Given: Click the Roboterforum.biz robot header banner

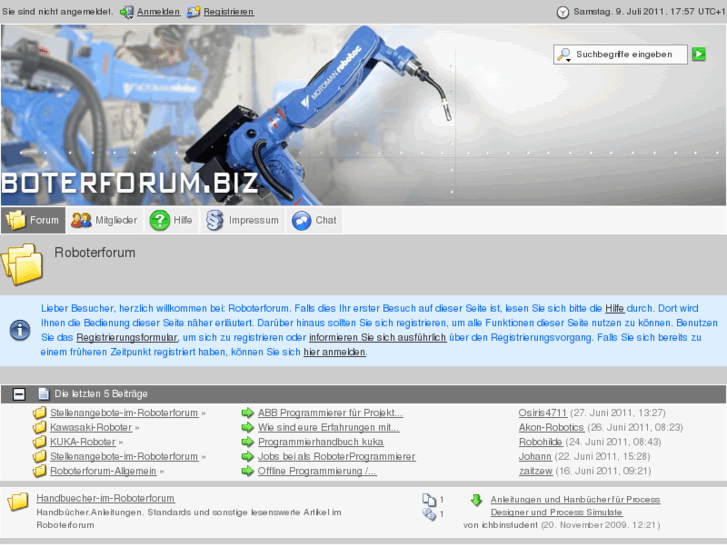Looking at the screenshot, I should pyautogui.click(x=363, y=115).
